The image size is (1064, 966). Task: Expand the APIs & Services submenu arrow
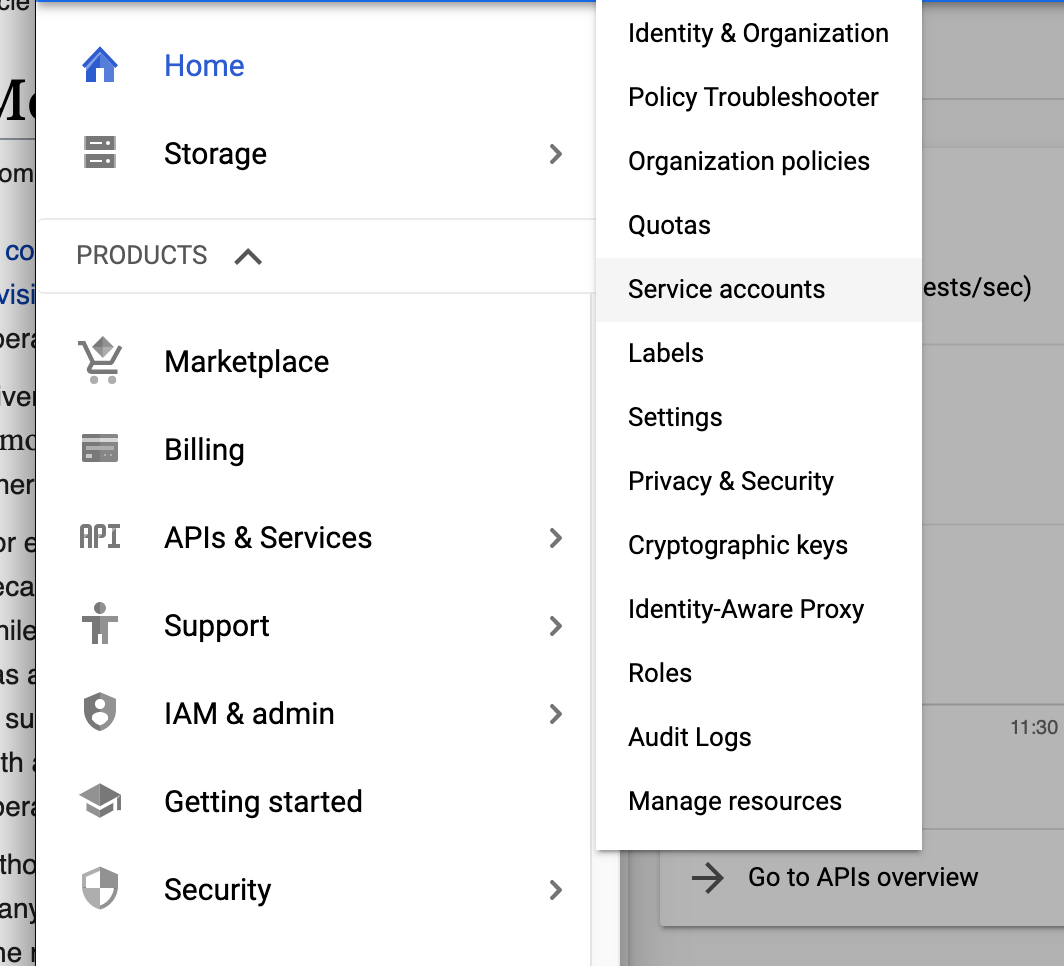[556, 538]
